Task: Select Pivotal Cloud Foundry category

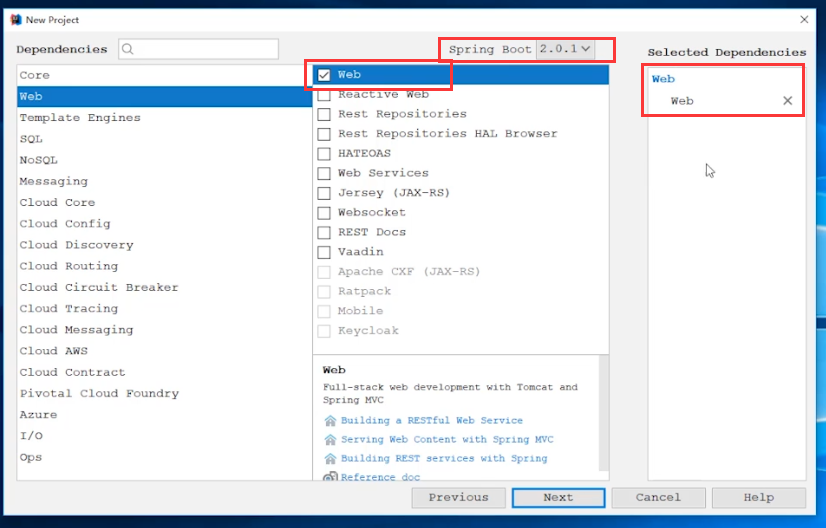Action: pos(164,393)
